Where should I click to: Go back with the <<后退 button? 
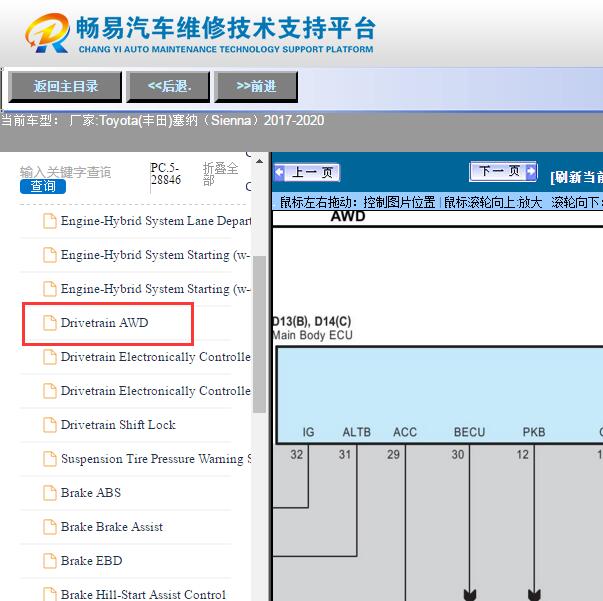[x=168, y=87]
